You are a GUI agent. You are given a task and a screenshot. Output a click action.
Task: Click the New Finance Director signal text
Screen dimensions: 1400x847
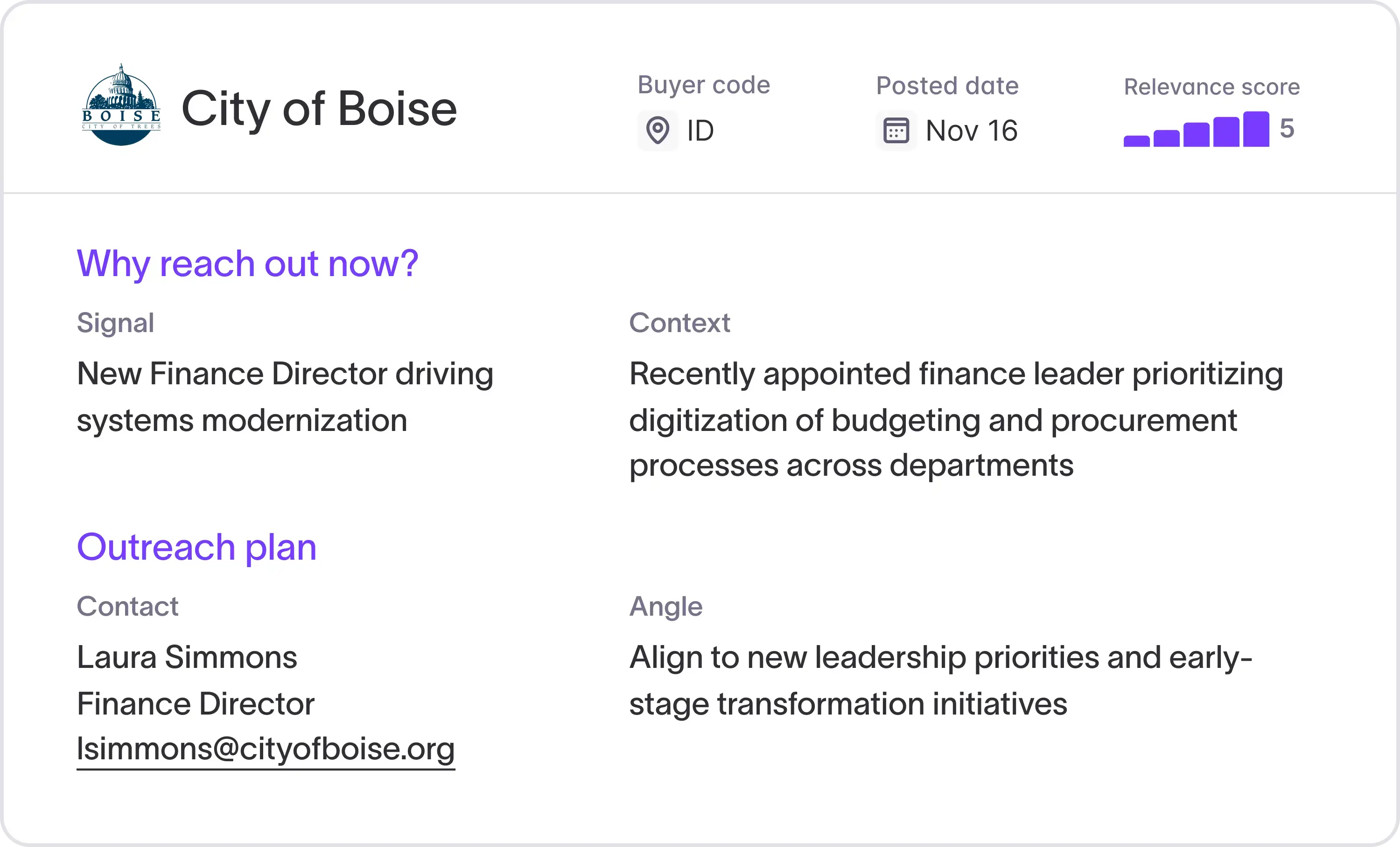point(285,397)
